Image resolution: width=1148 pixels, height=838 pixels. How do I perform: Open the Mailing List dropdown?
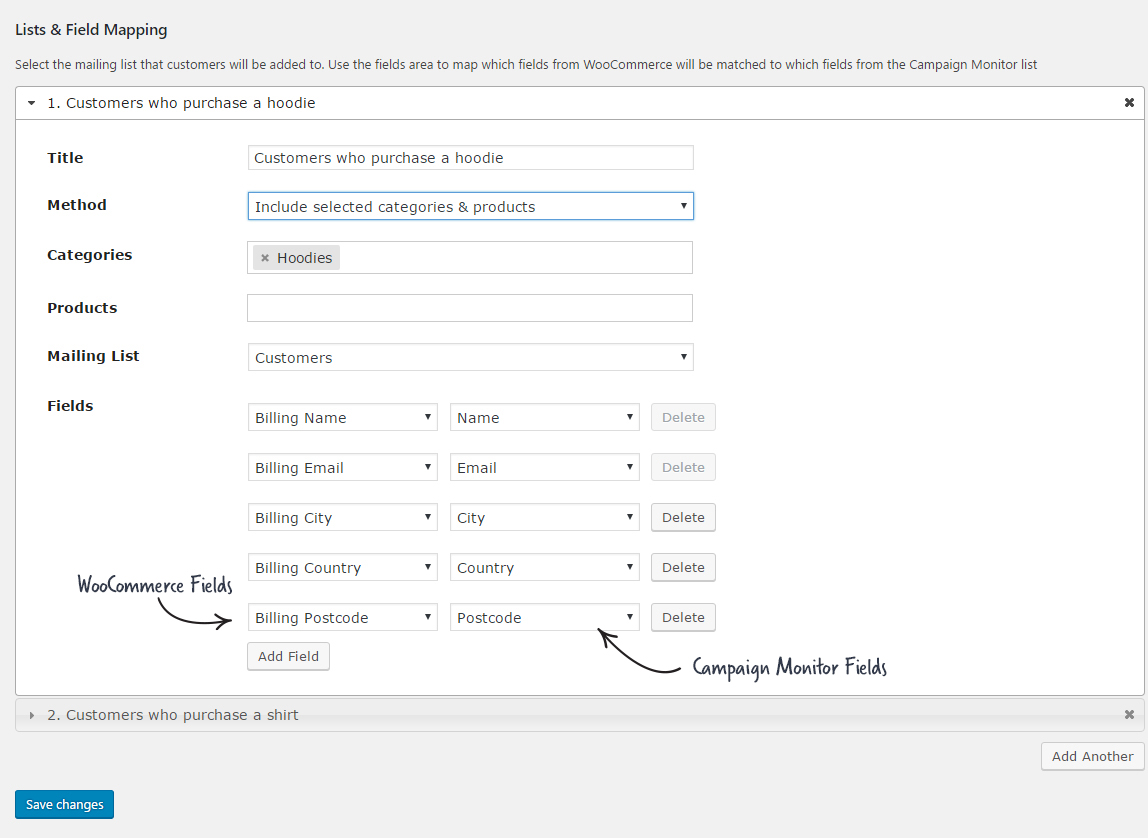coord(471,357)
